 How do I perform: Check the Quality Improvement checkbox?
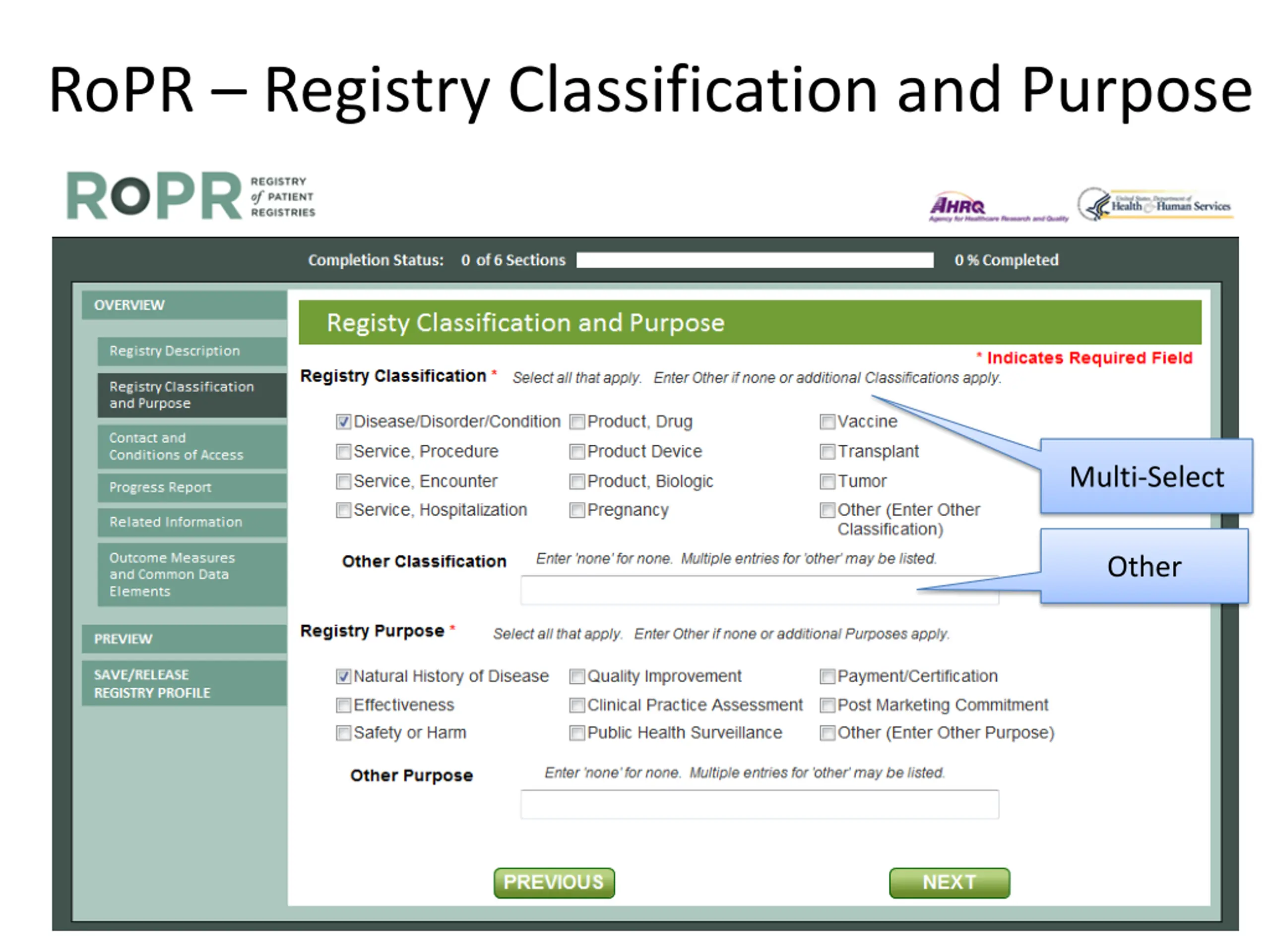(x=577, y=676)
